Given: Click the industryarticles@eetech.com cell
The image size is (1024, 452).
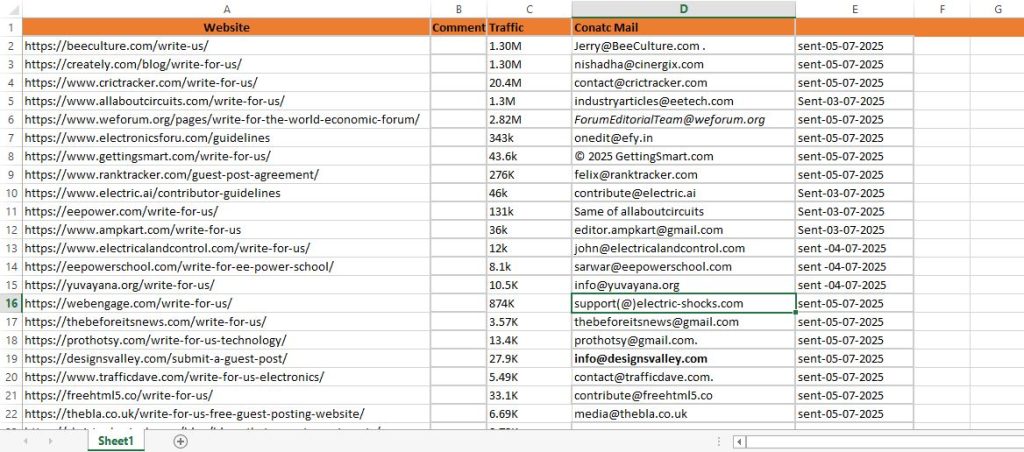Looking at the screenshot, I should (x=684, y=101).
